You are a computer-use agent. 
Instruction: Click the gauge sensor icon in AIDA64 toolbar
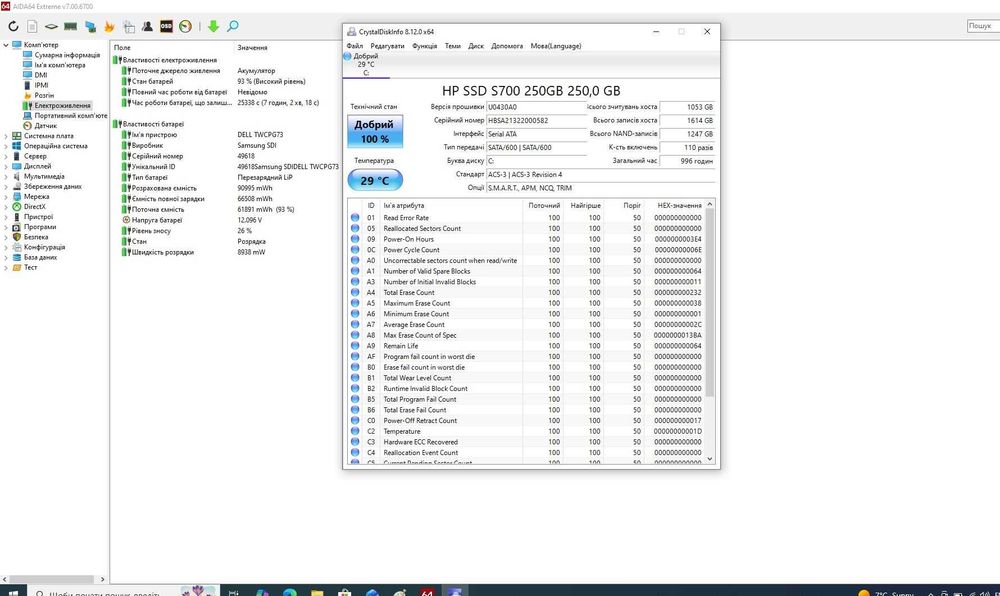185,26
